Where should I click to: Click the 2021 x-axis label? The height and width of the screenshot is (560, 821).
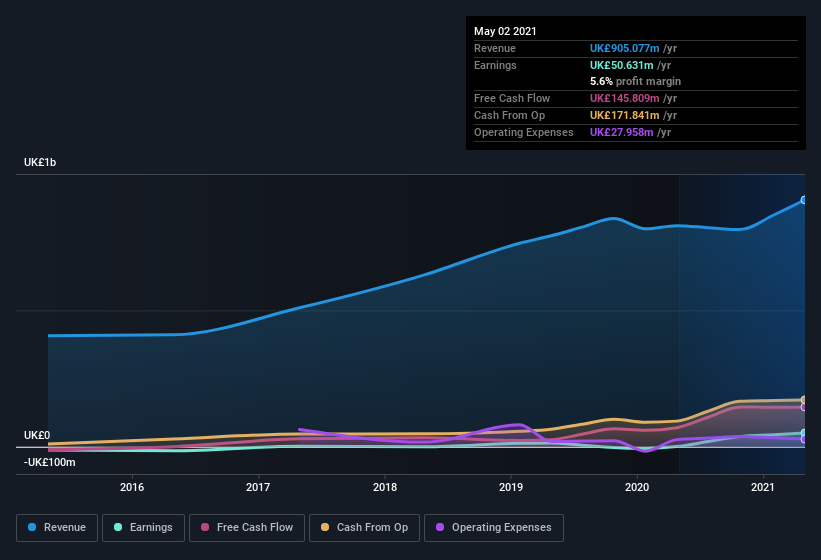point(763,487)
